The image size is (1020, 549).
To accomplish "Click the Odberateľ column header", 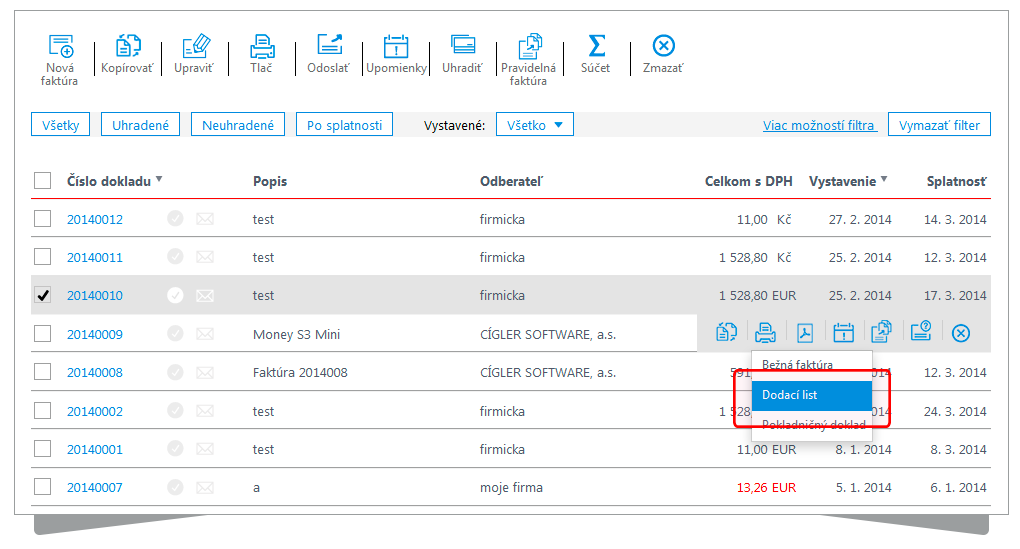I will [x=511, y=181].
